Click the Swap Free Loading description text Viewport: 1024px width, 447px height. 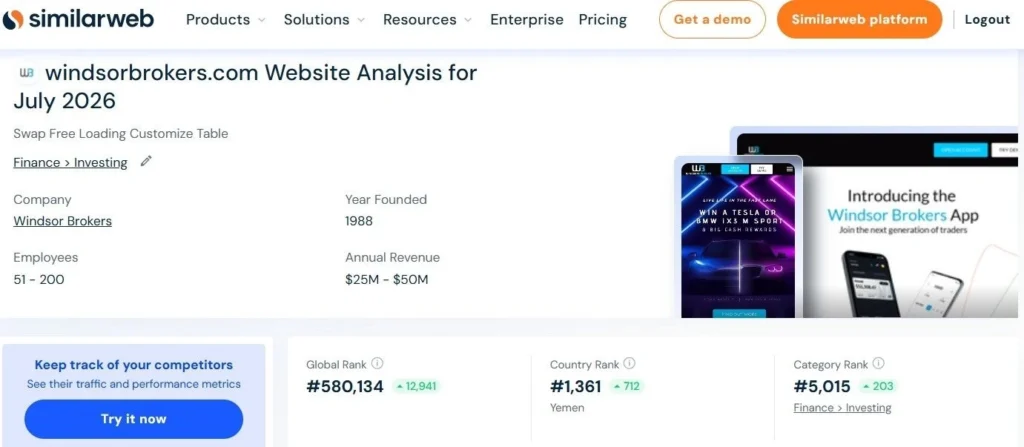tap(121, 134)
